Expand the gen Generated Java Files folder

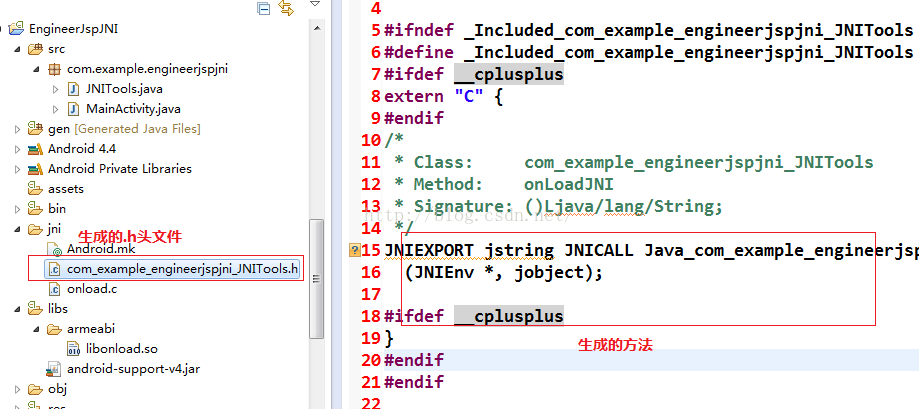(17, 129)
